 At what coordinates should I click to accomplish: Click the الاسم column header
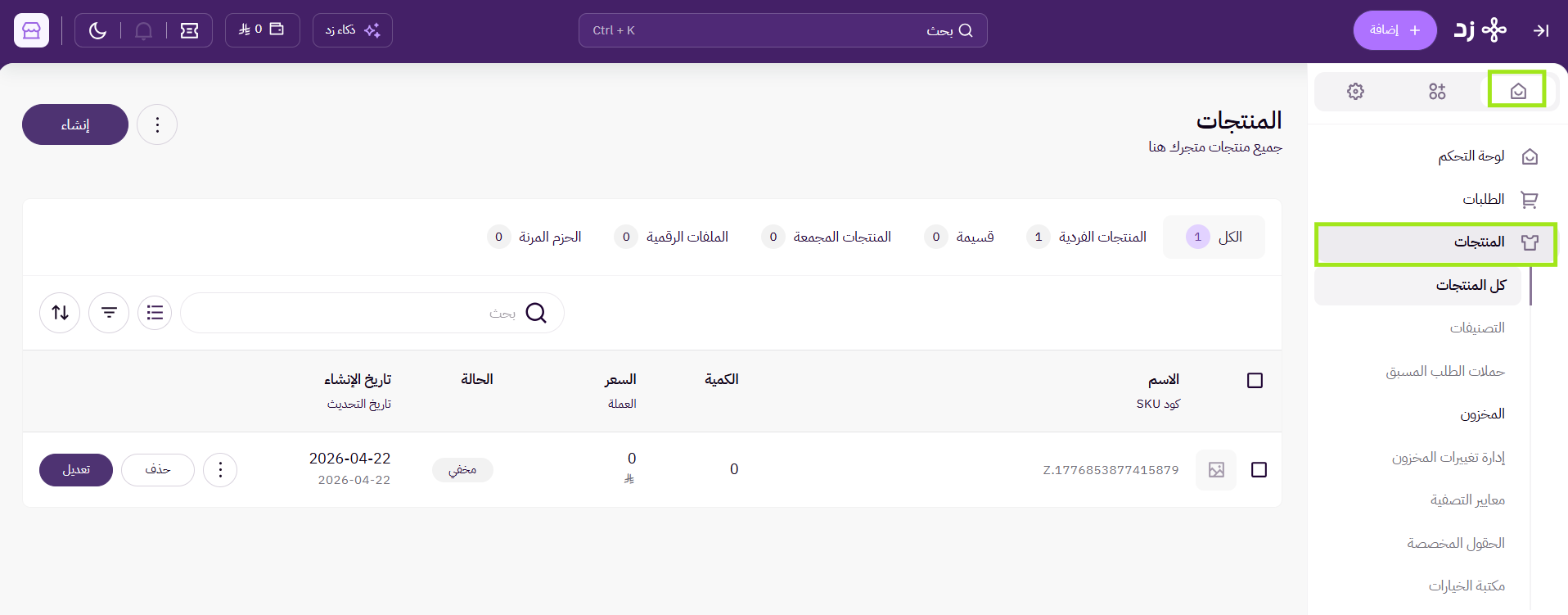(x=1164, y=379)
